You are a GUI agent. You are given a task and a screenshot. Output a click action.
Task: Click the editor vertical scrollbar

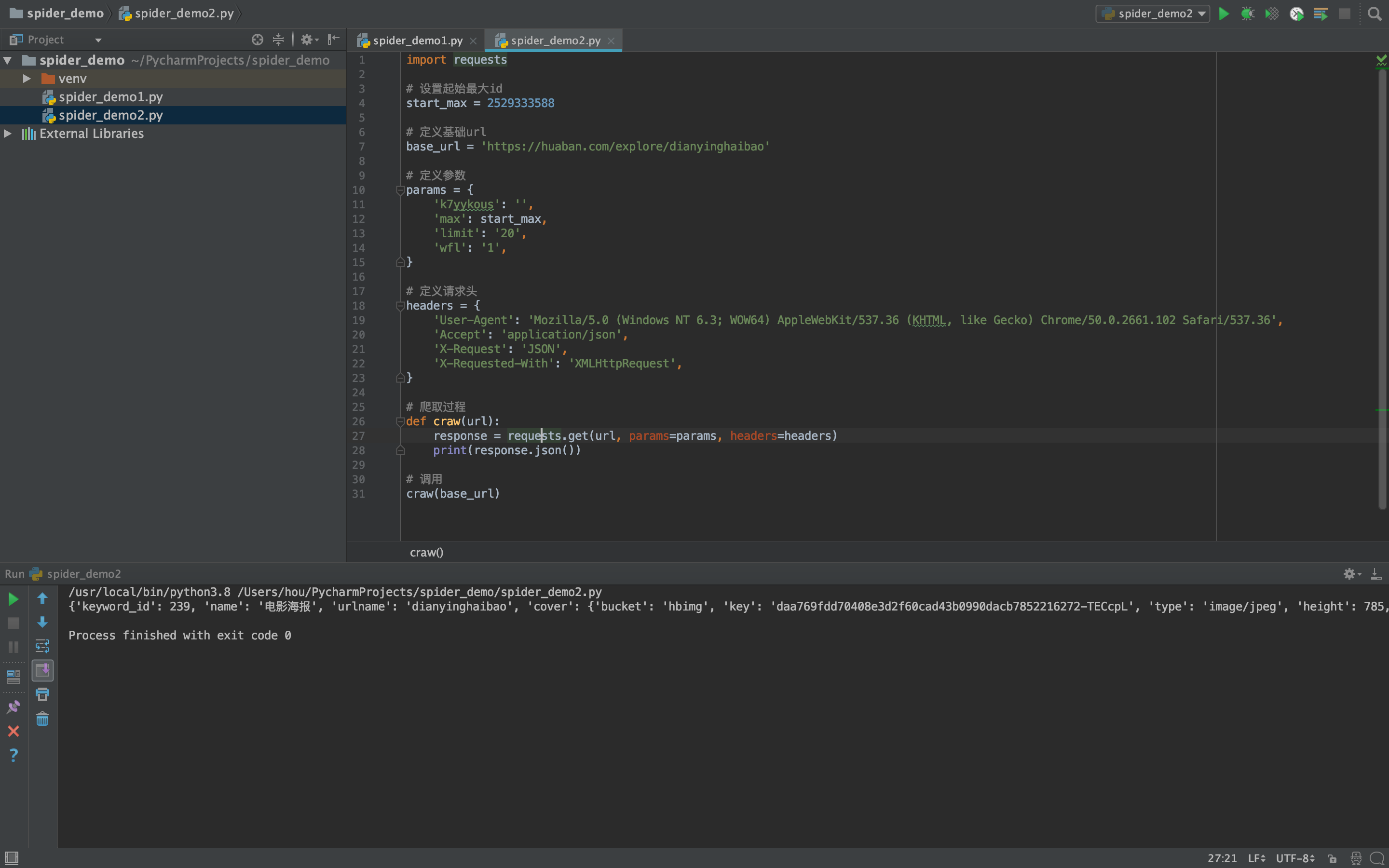click(1382, 287)
